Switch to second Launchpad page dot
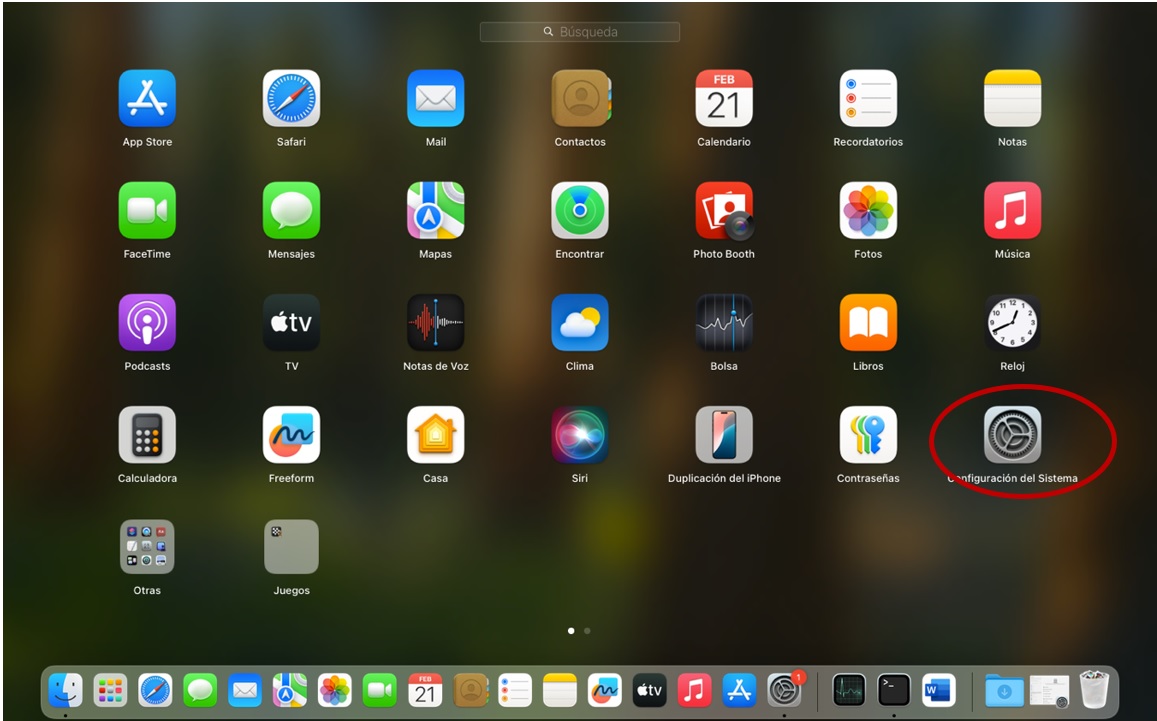Image resolution: width=1157 pixels, height=721 pixels. pyautogui.click(x=587, y=631)
